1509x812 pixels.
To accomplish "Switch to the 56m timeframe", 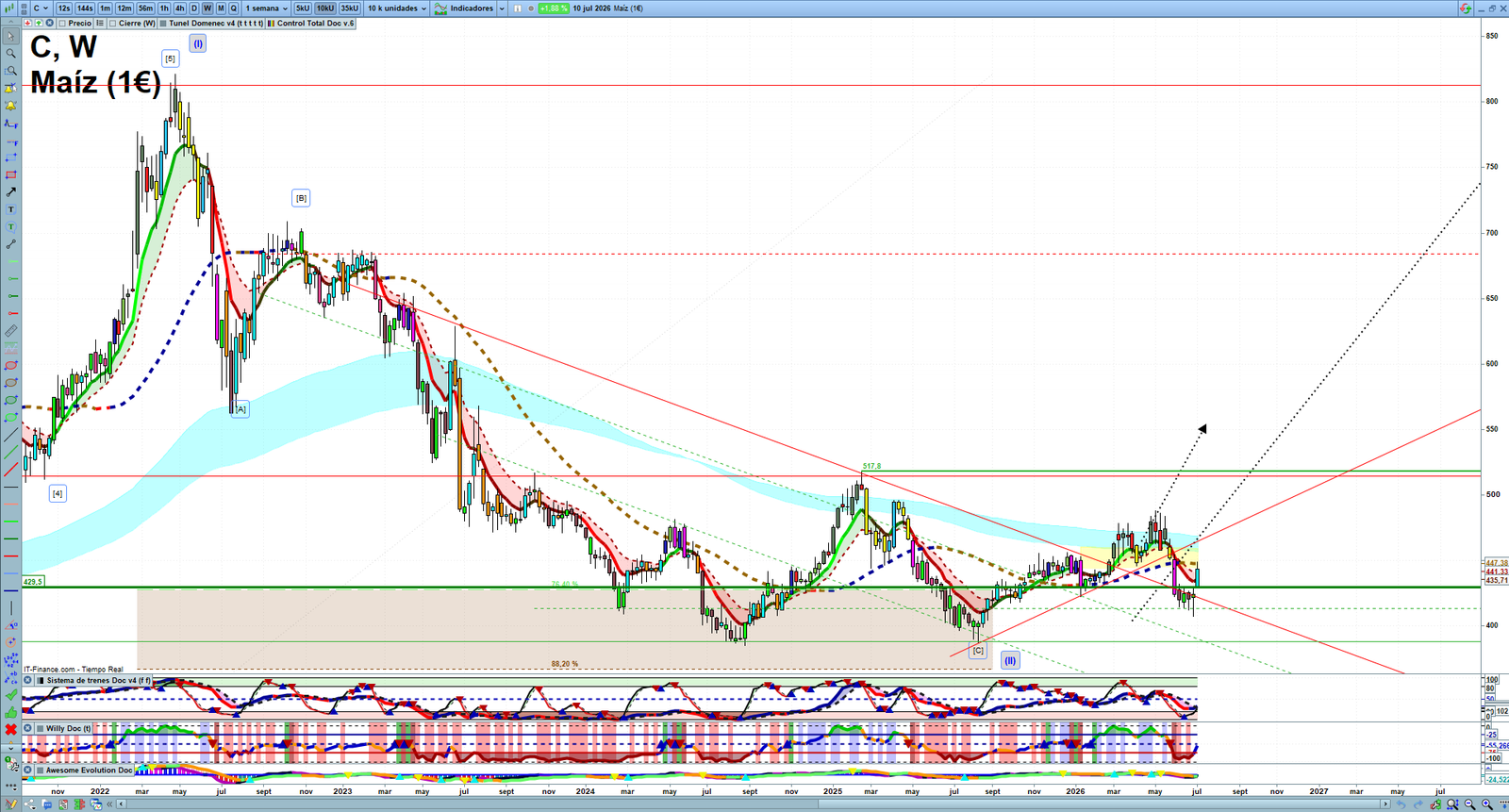I will pyautogui.click(x=145, y=8).
